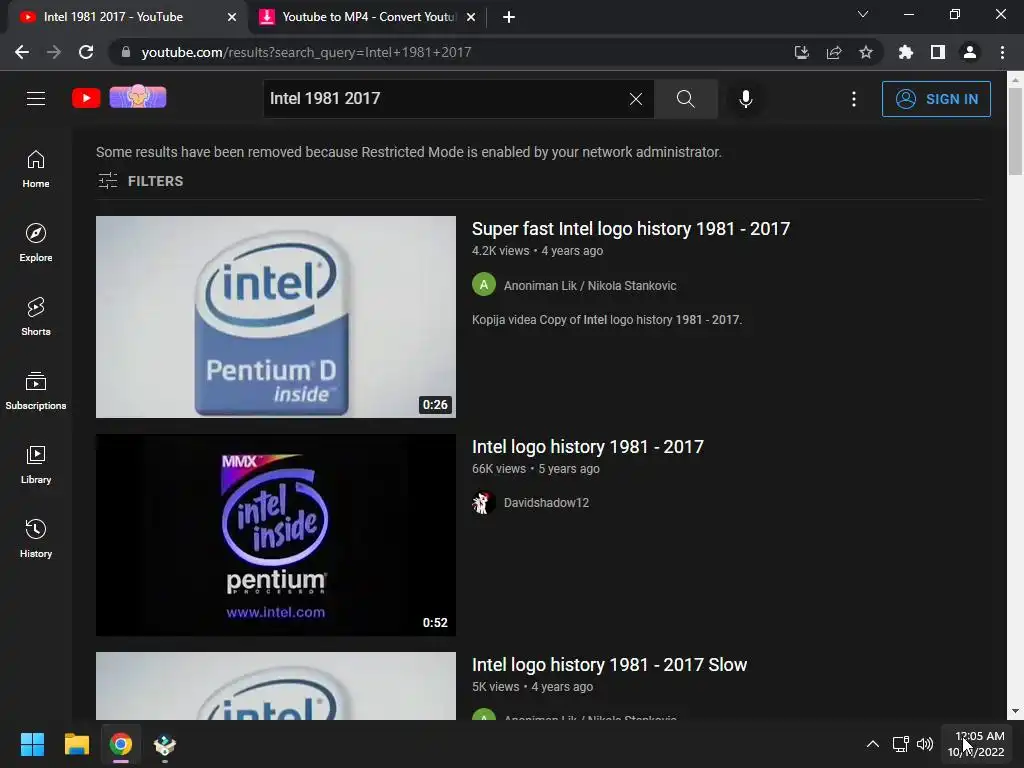1024x768 pixels.
Task: Start voice search with microphone
Action: [745, 99]
